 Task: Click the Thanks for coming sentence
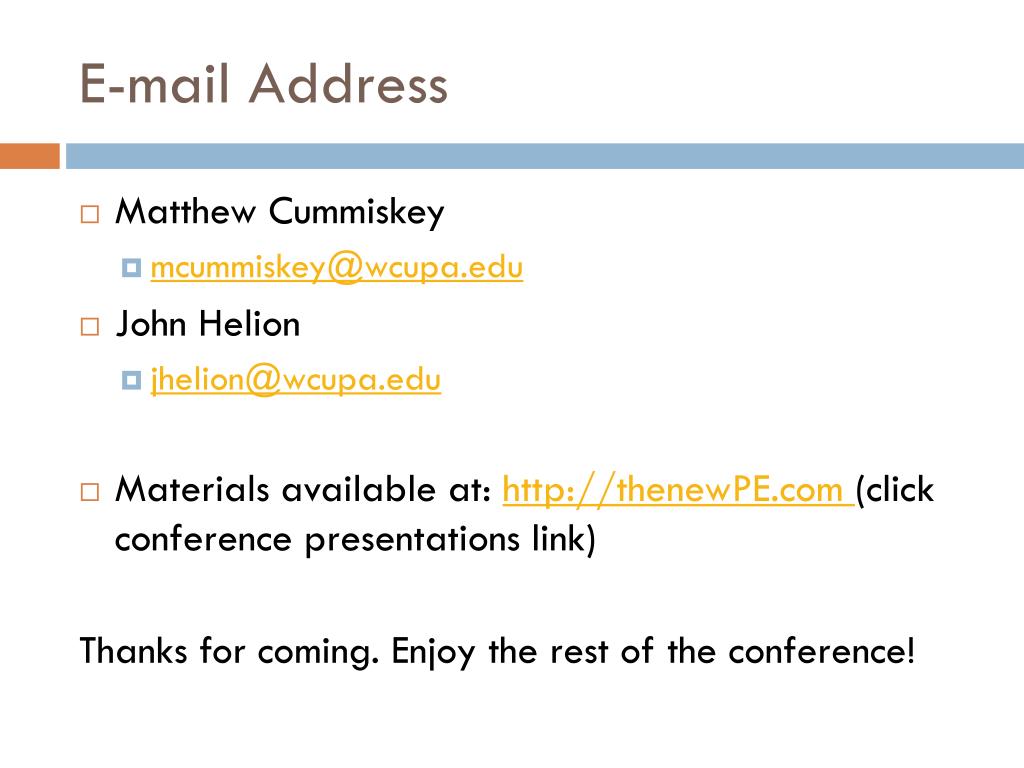coord(229,652)
